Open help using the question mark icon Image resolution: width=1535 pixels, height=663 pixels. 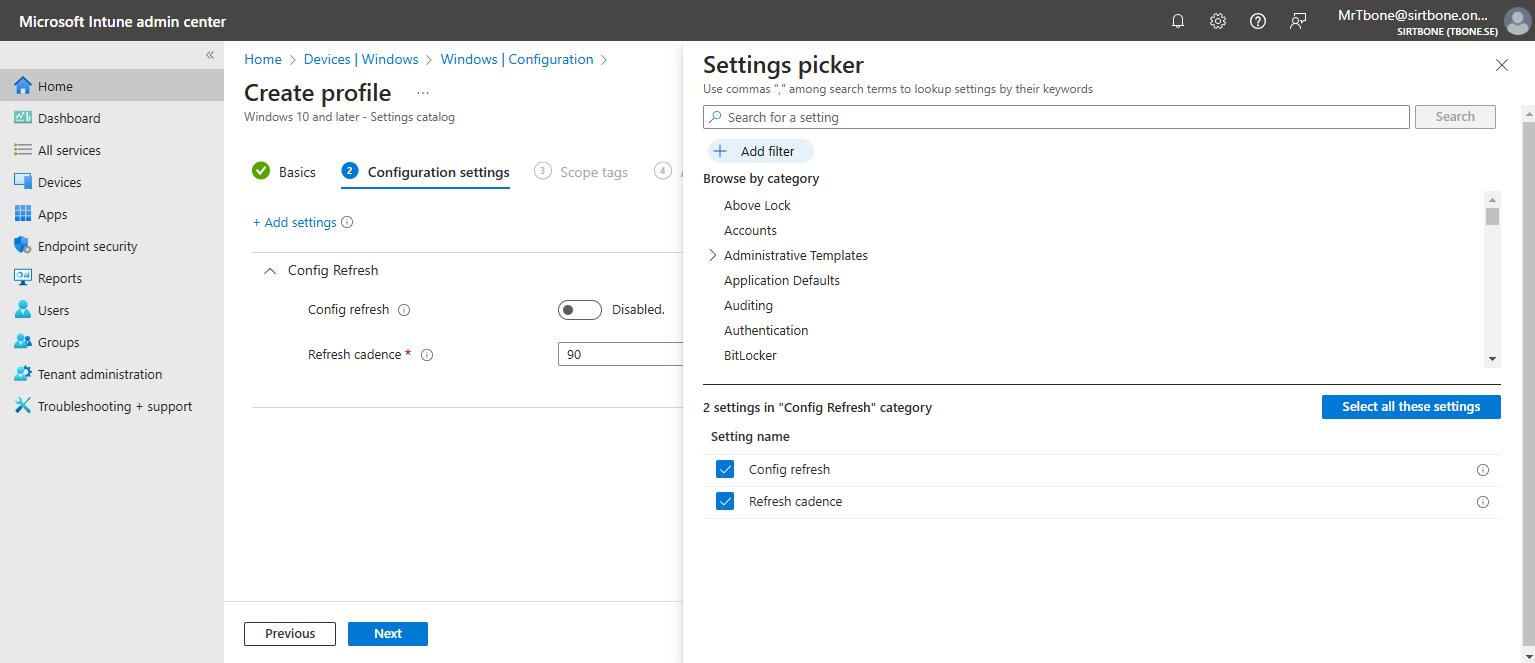[1257, 20]
